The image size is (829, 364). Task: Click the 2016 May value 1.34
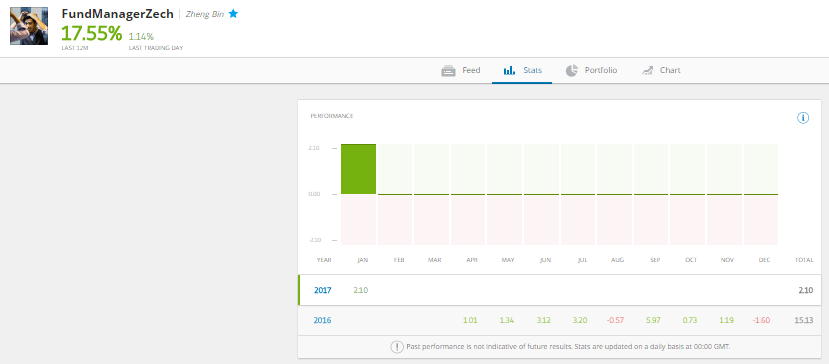(x=506, y=320)
